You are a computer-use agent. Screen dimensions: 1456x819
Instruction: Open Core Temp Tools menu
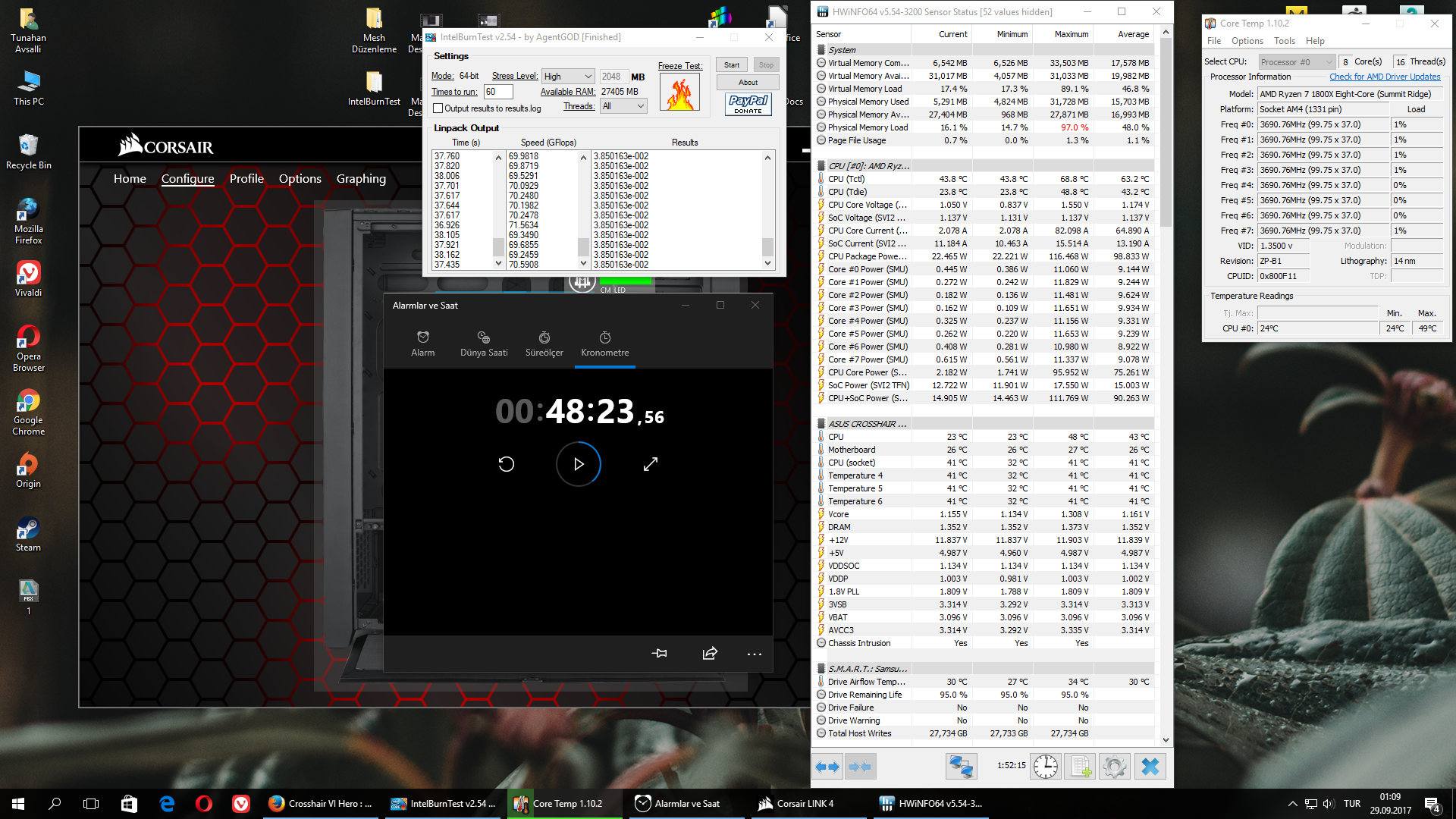click(x=1285, y=41)
